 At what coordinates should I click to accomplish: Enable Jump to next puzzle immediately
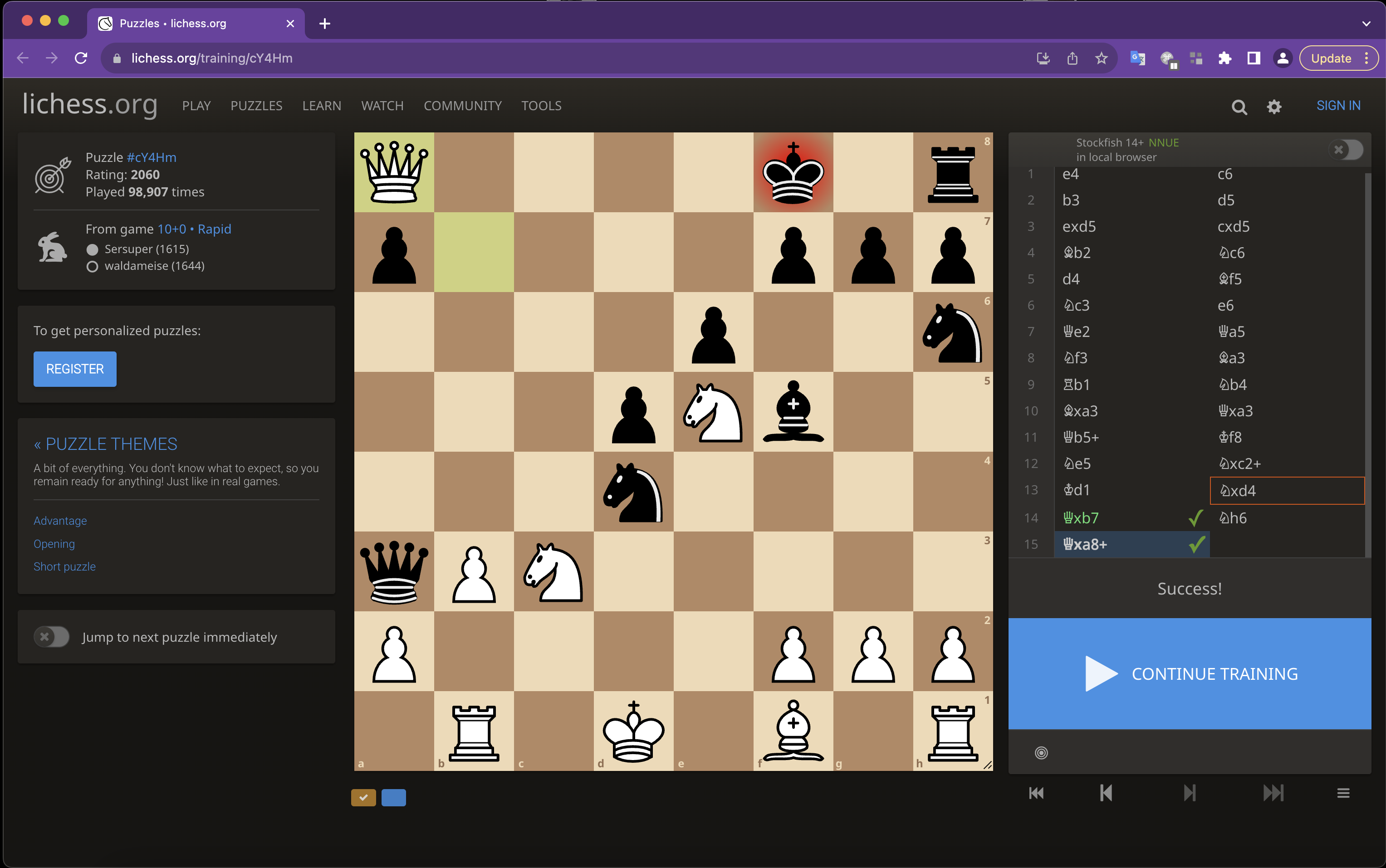52,637
